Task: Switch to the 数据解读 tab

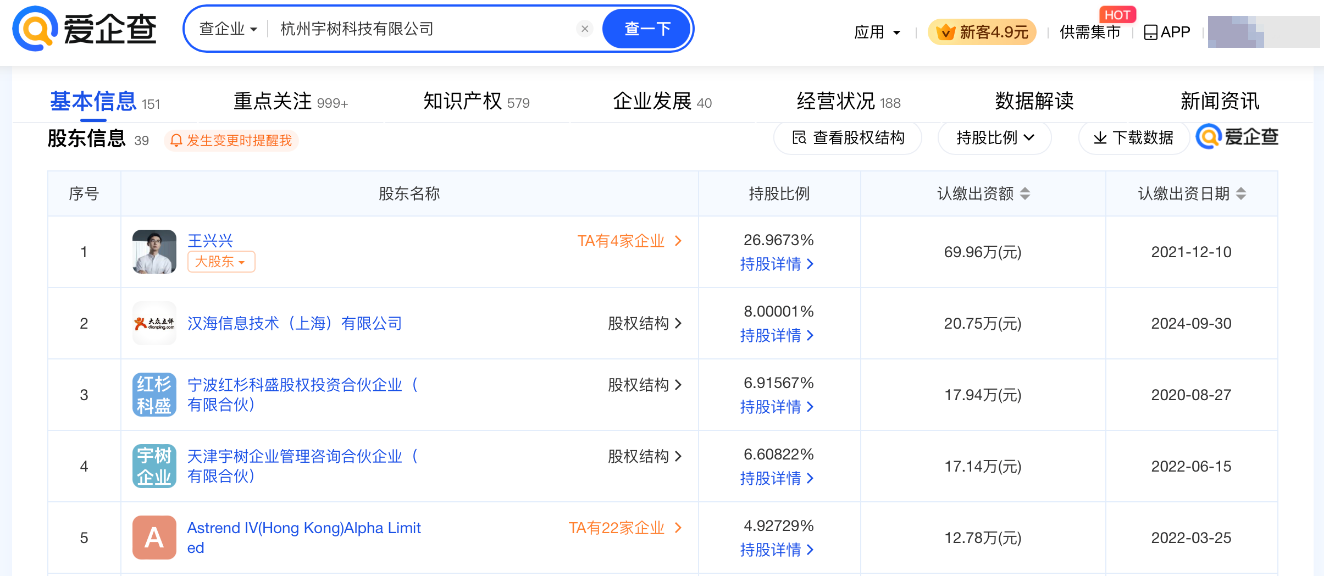Action: coord(1034,102)
